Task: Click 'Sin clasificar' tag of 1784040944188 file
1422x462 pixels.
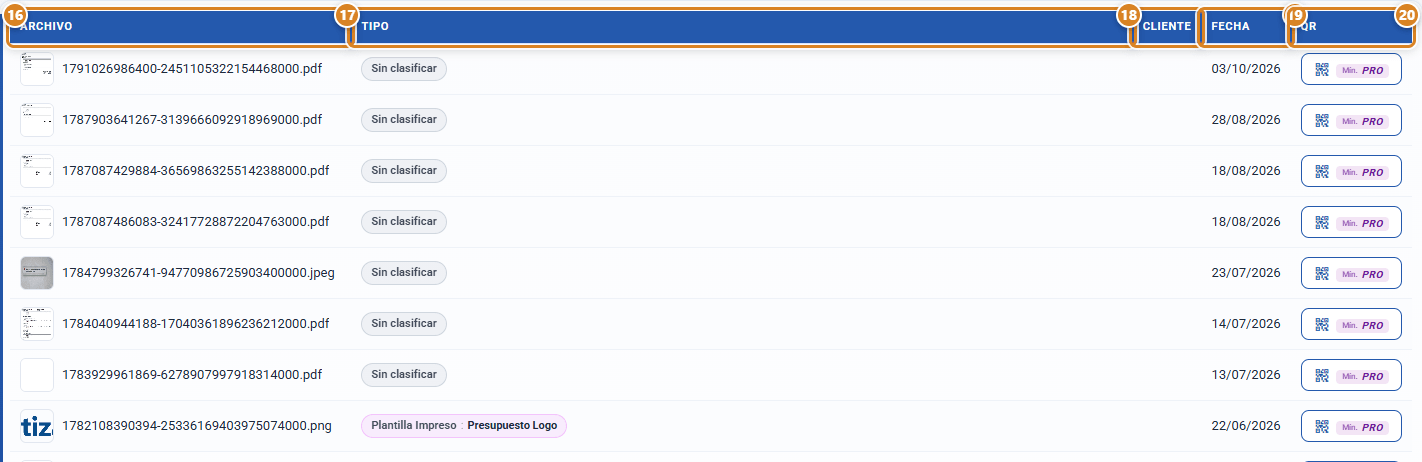Action: click(x=404, y=323)
